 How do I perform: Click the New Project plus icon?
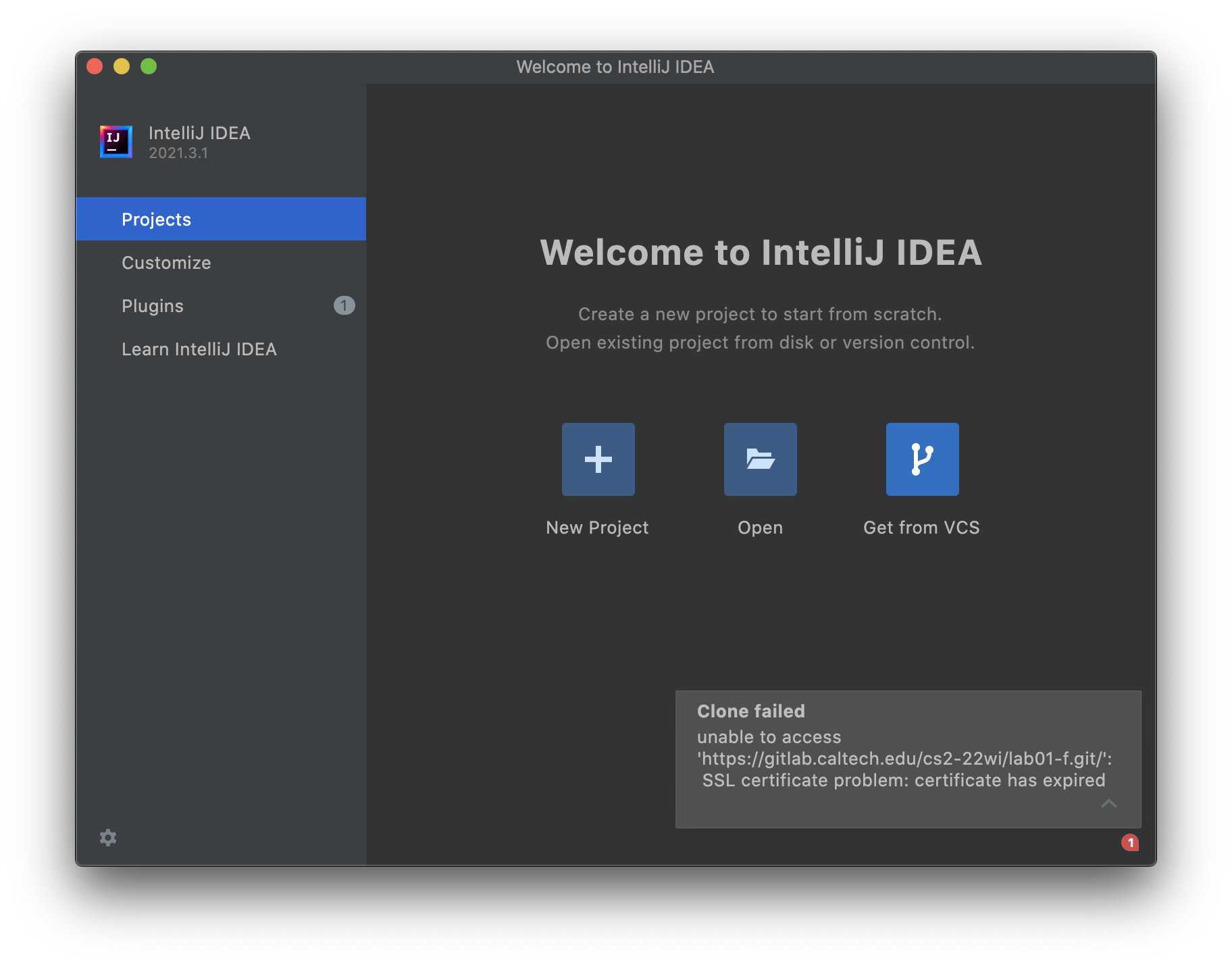click(598, 459)
